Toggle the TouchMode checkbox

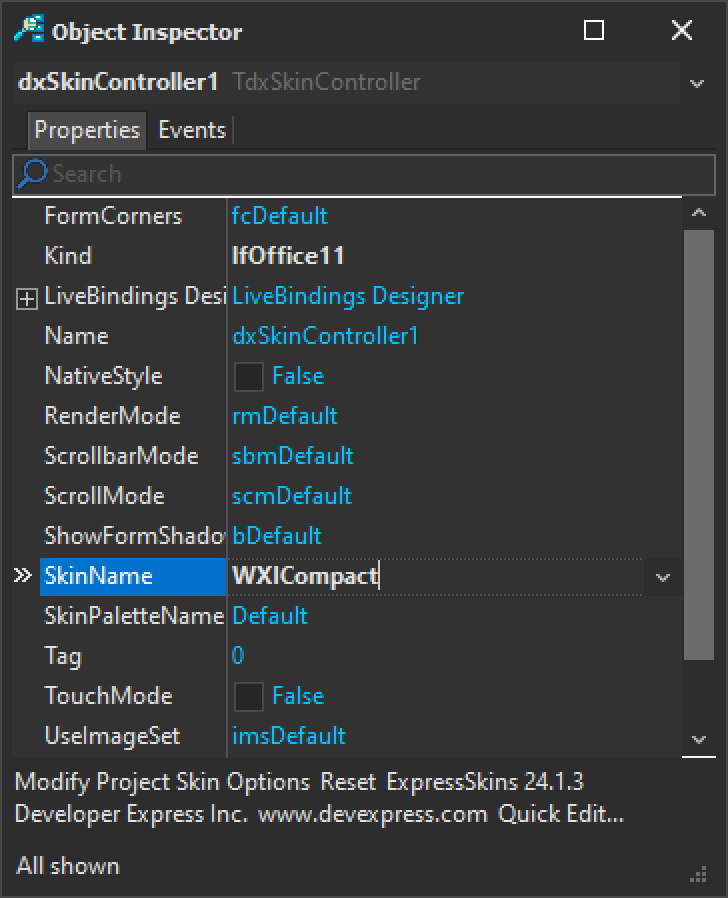click(248, 697)
